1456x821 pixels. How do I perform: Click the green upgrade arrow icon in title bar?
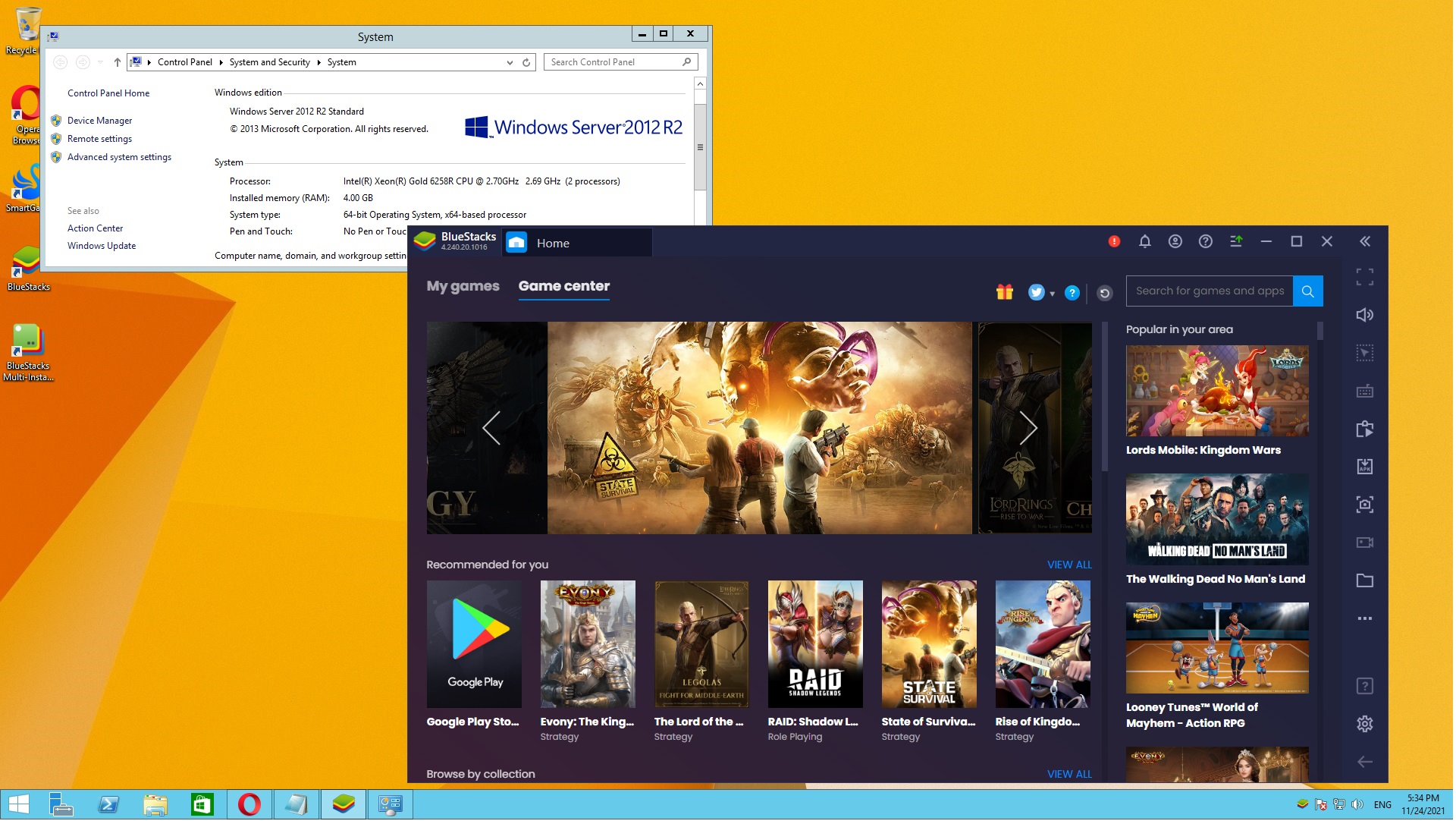coord(1236,241)
